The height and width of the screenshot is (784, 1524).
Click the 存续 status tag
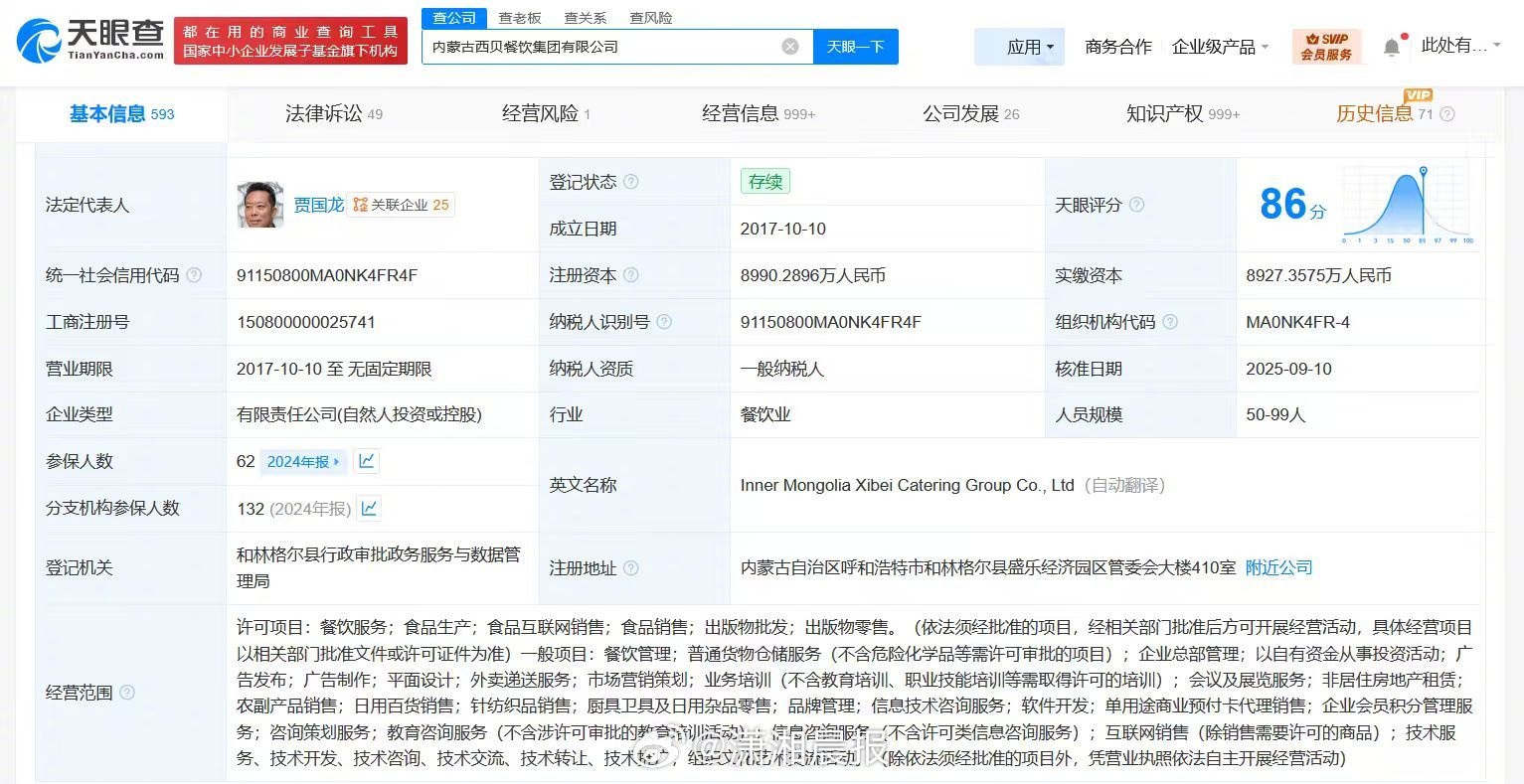click(765, 182)
